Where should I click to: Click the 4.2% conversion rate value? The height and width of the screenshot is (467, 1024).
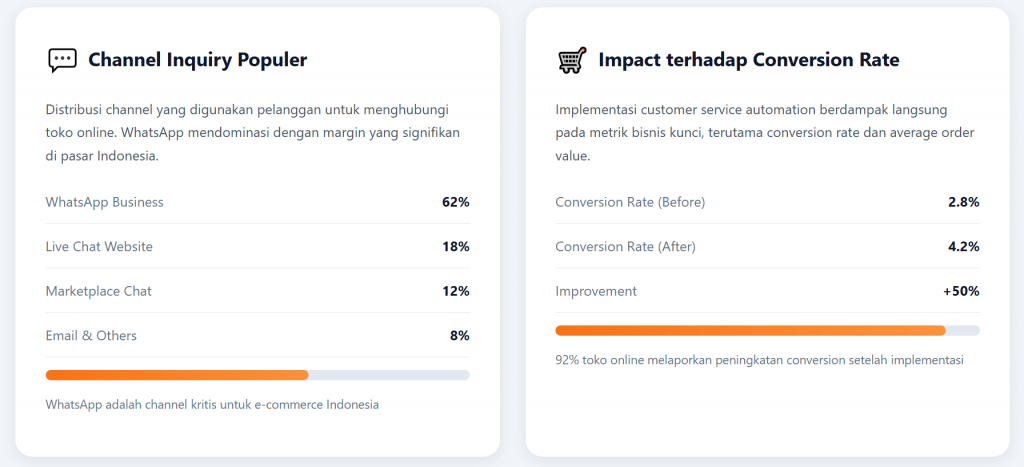(963, 246)
